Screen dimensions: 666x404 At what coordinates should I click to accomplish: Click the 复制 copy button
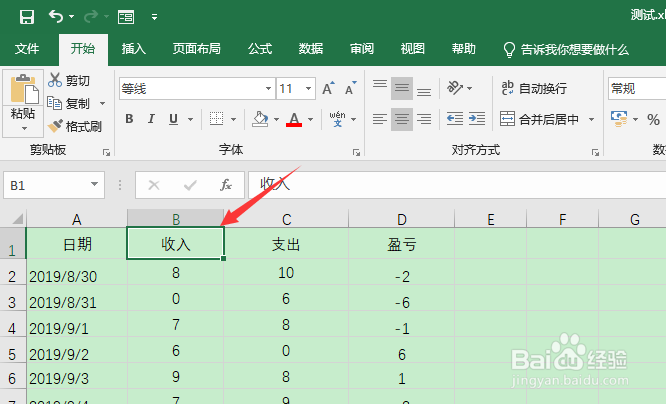(68, 103)
